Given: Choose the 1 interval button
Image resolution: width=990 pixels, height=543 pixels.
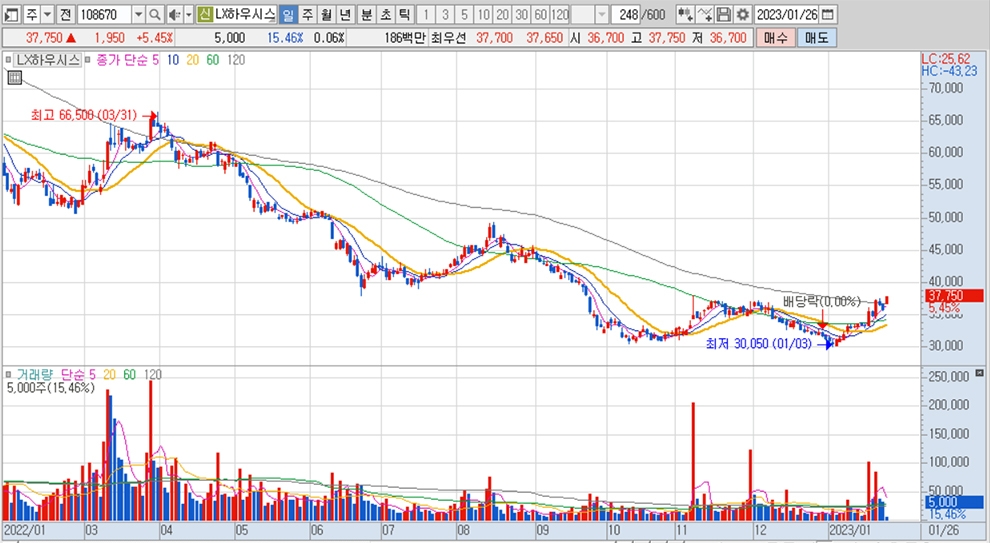Looking at the screenshot, I should [x=426, y=14].
